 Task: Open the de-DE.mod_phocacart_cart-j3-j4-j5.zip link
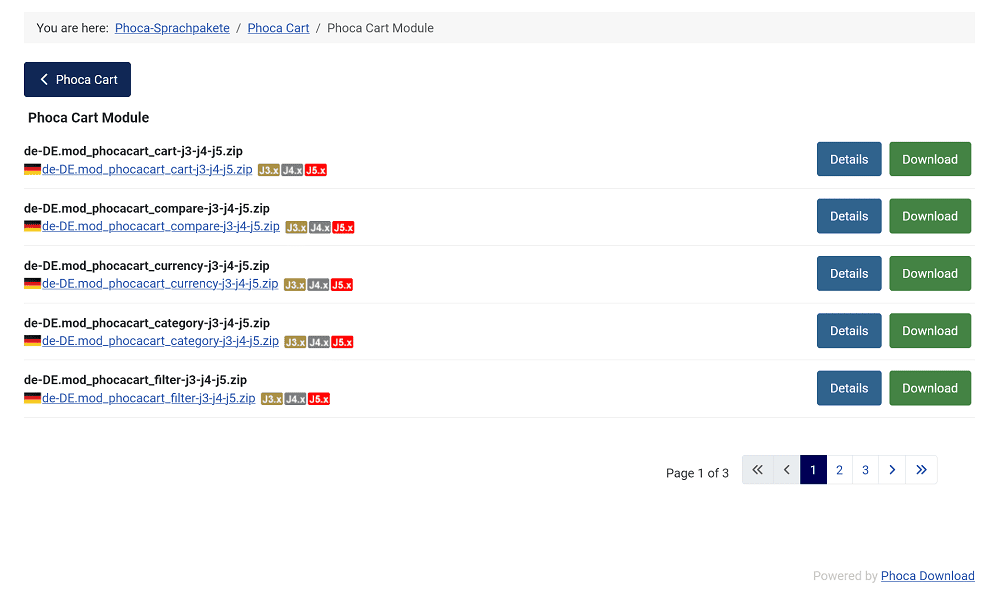147,170
